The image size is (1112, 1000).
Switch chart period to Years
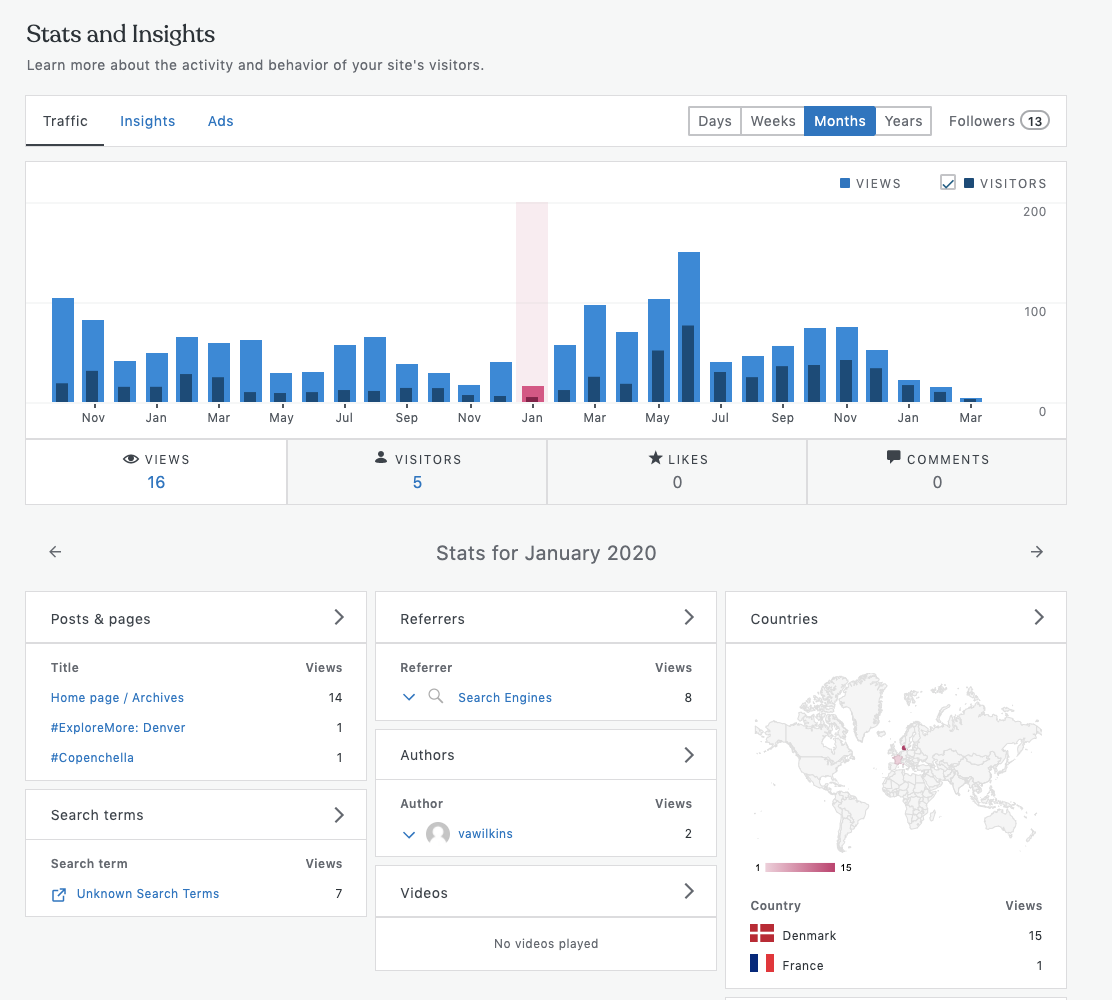[903, 121]
